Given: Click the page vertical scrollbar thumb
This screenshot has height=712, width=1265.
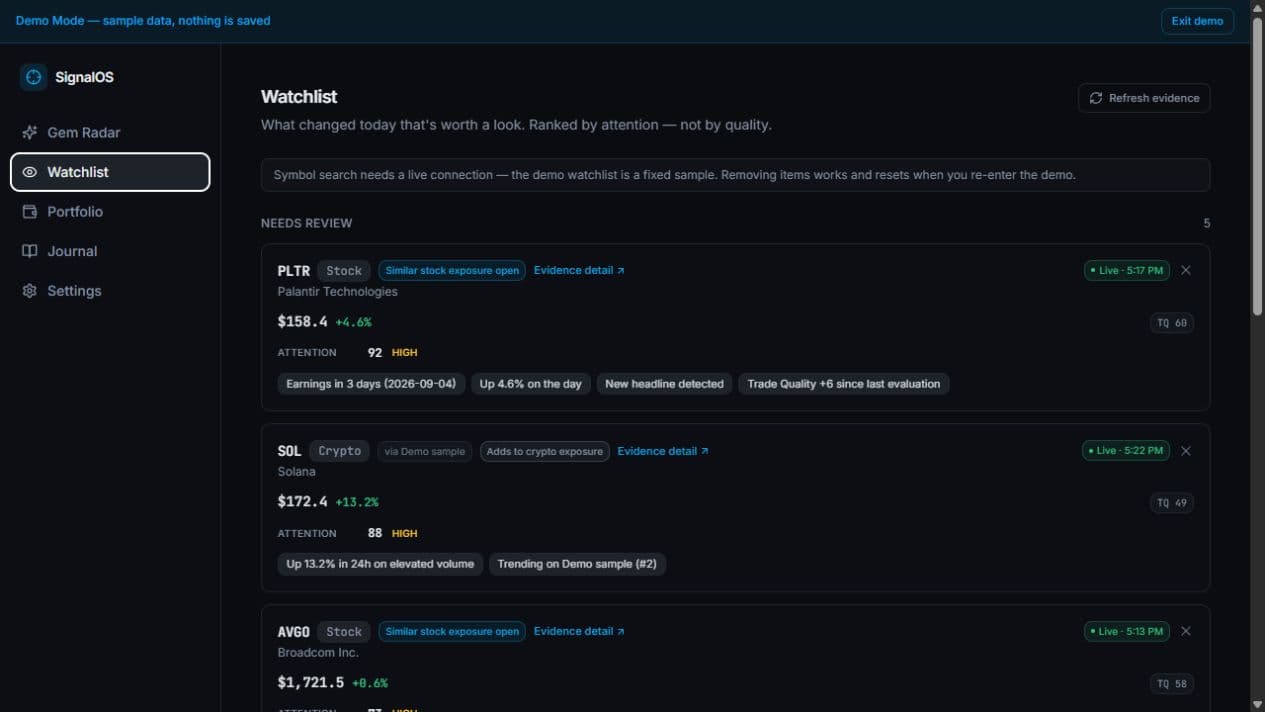Looking at the screenshot, I should (x=1257, y=166).
